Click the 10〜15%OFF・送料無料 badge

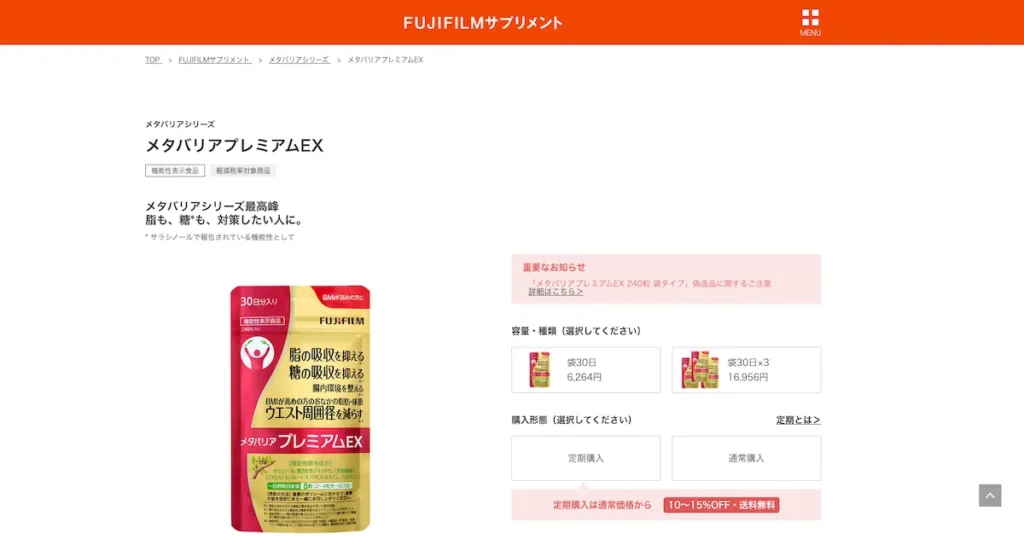721,505
